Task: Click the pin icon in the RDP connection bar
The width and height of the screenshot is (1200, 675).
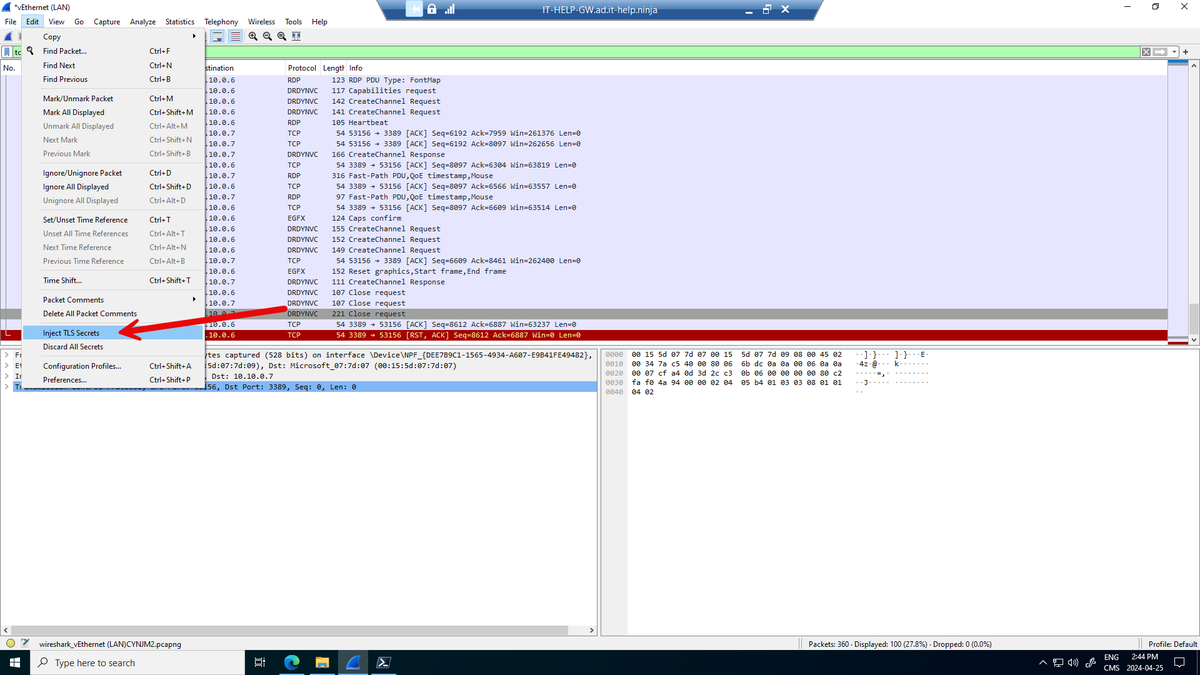Action: click(414, 9)
